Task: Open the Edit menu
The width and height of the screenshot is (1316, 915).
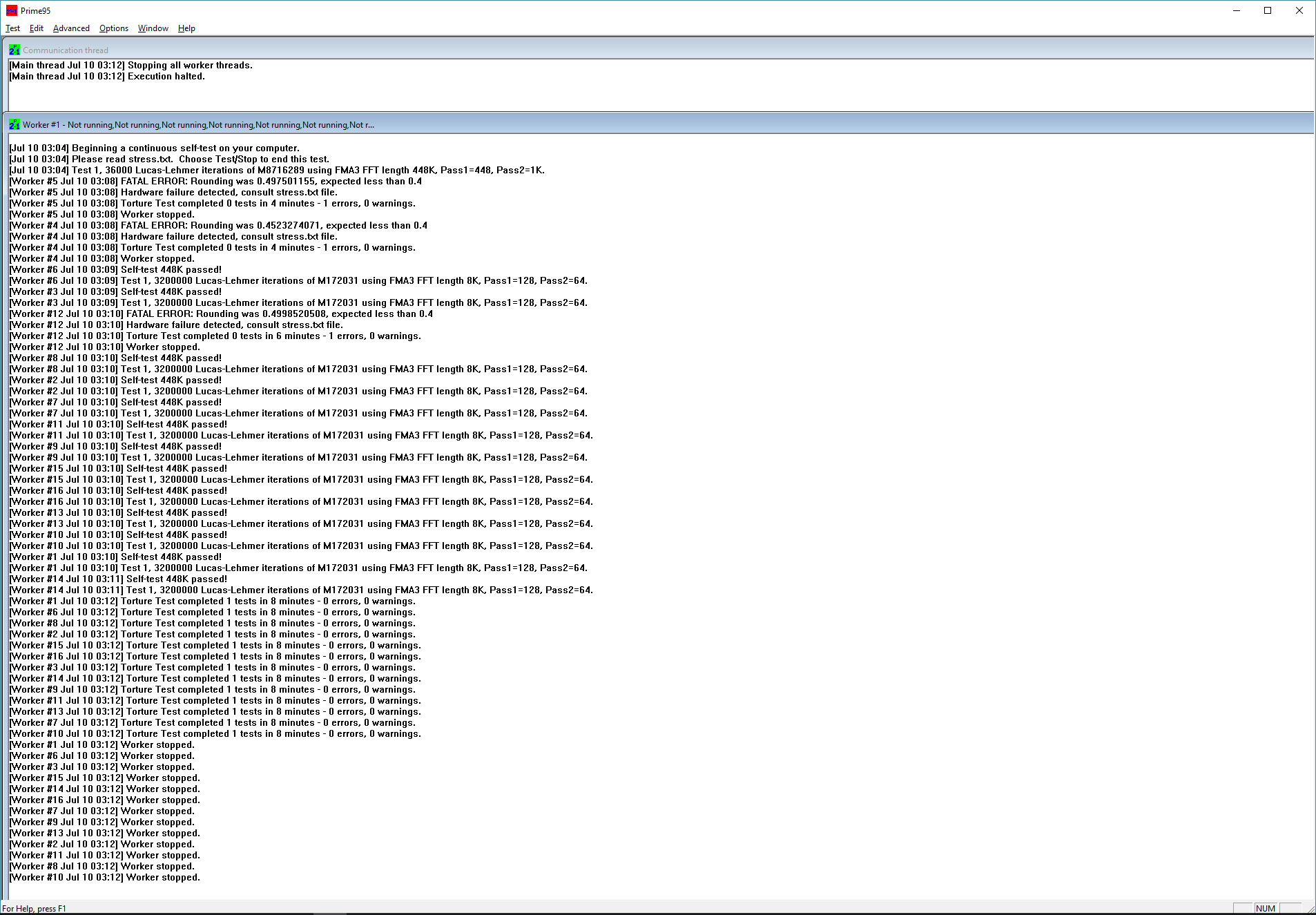Action: click(x=37, y=28)
